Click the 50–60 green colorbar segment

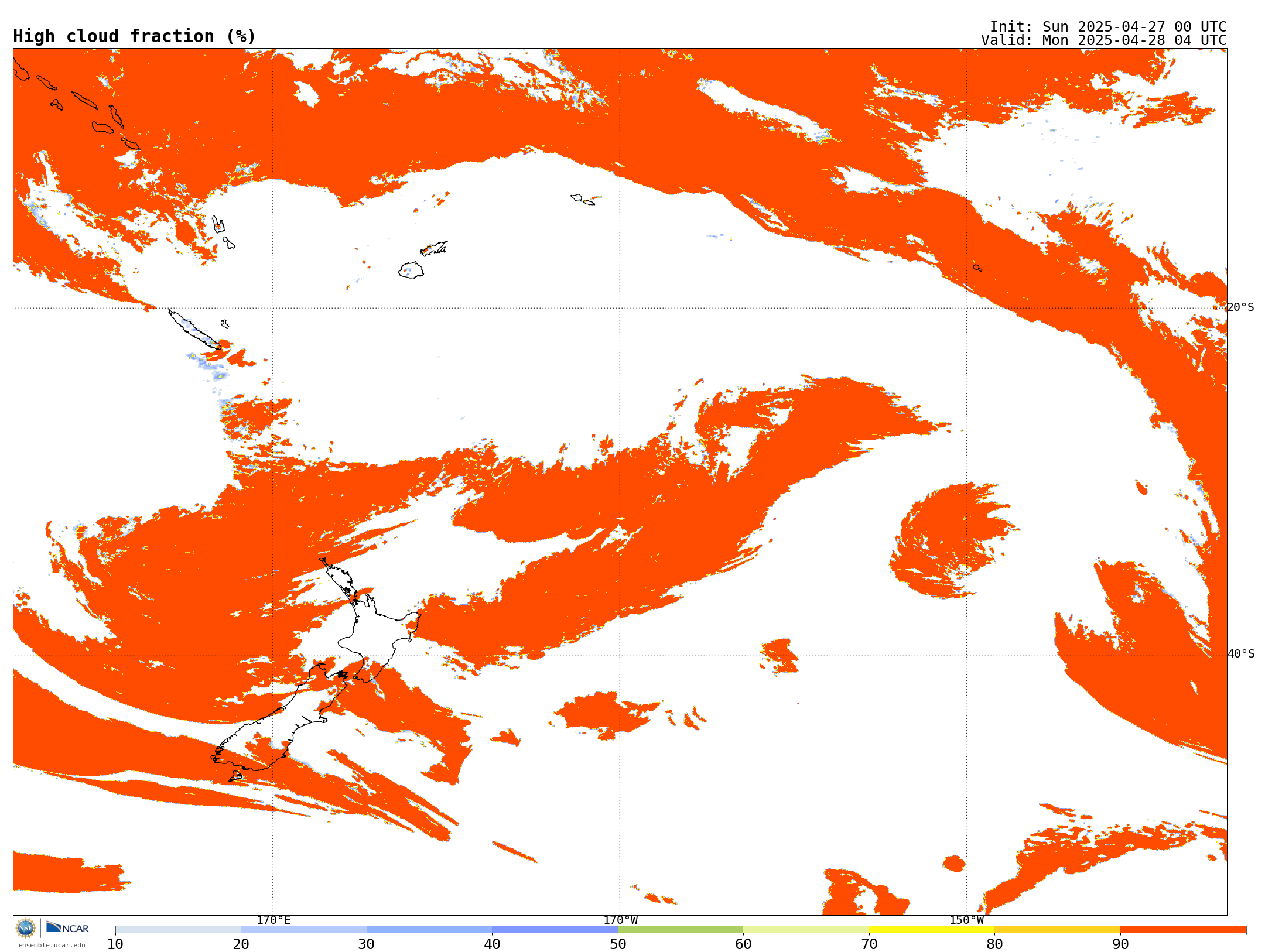tap(681, 930)
